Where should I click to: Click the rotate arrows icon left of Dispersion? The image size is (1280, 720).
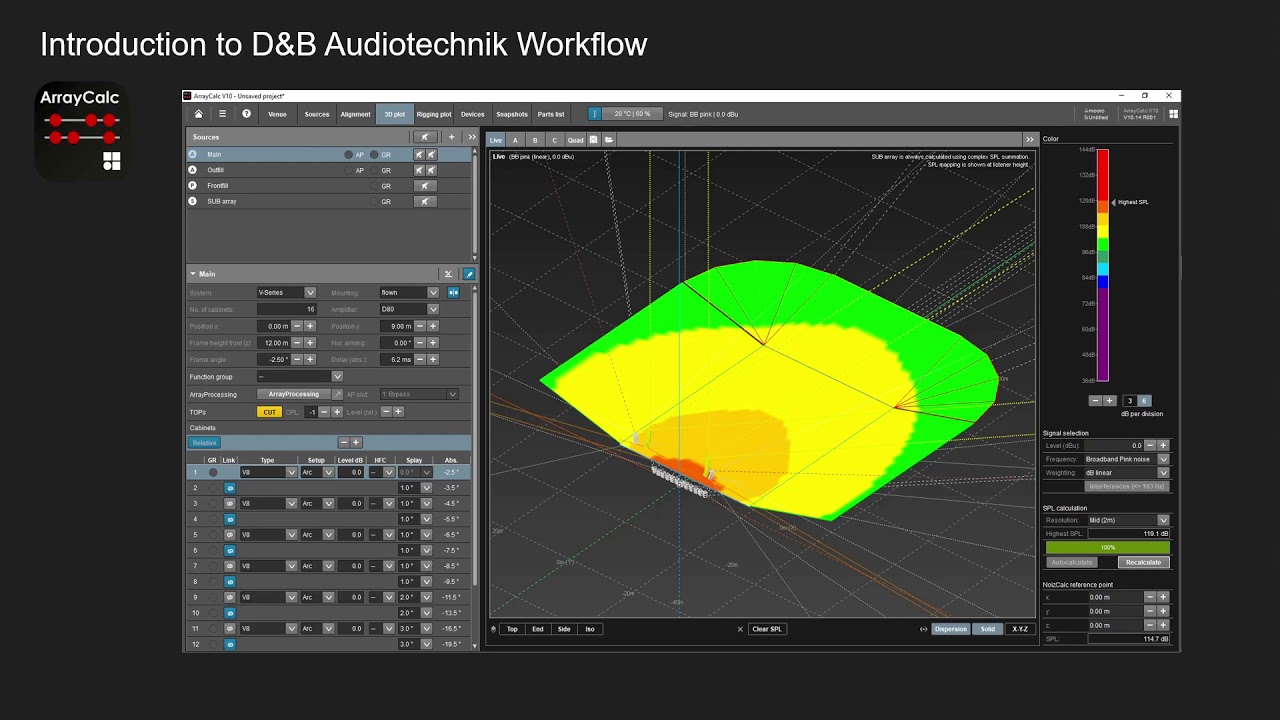click(x=923, y=629)
